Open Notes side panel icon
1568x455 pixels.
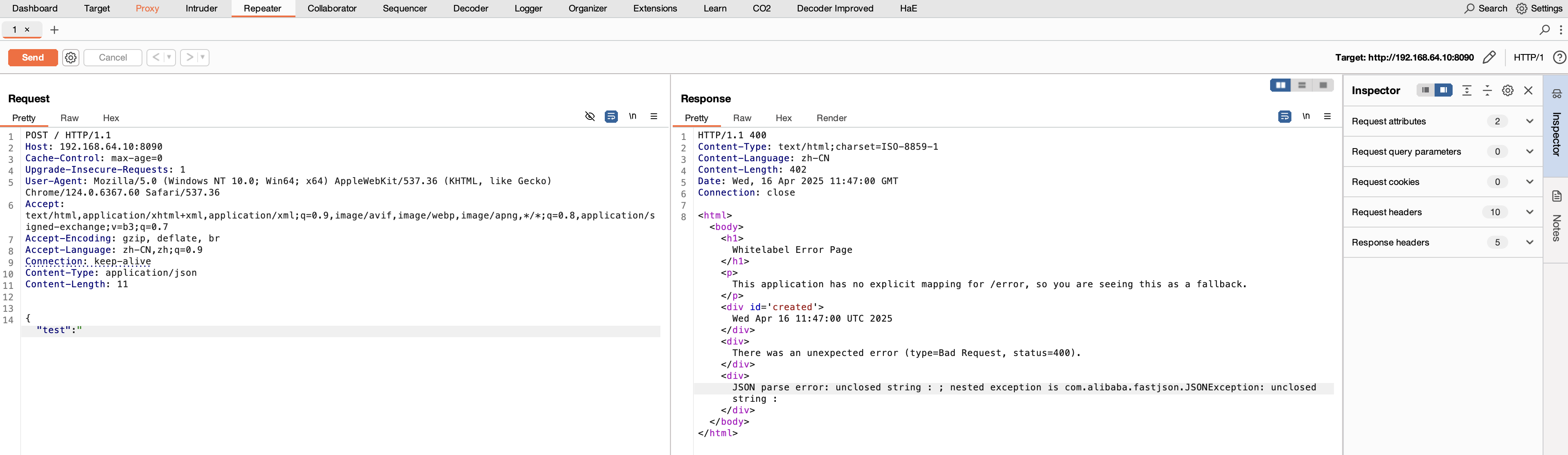pyautogui.click(x=1557, y=196)
